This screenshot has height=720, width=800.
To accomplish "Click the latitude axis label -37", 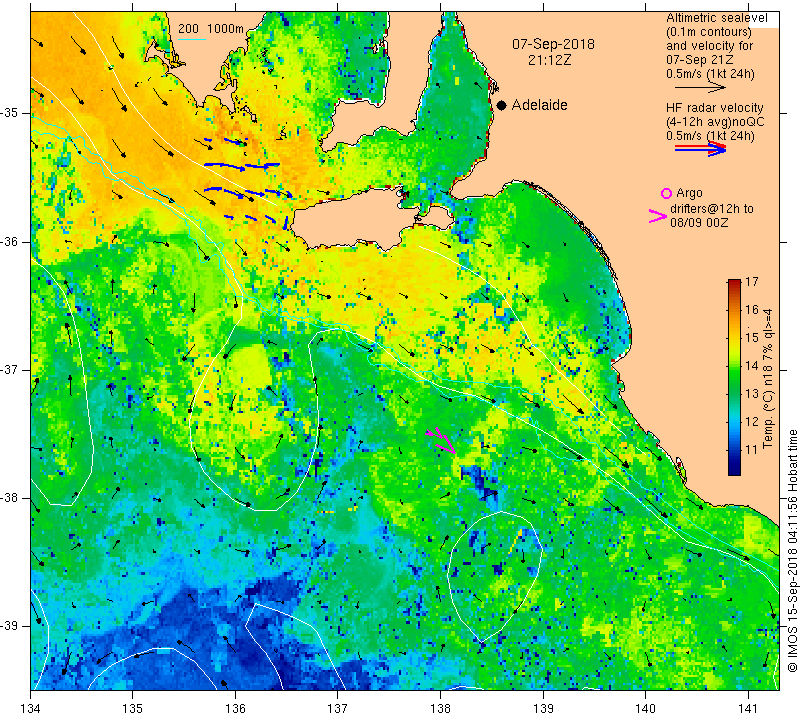I will [11, 369].
